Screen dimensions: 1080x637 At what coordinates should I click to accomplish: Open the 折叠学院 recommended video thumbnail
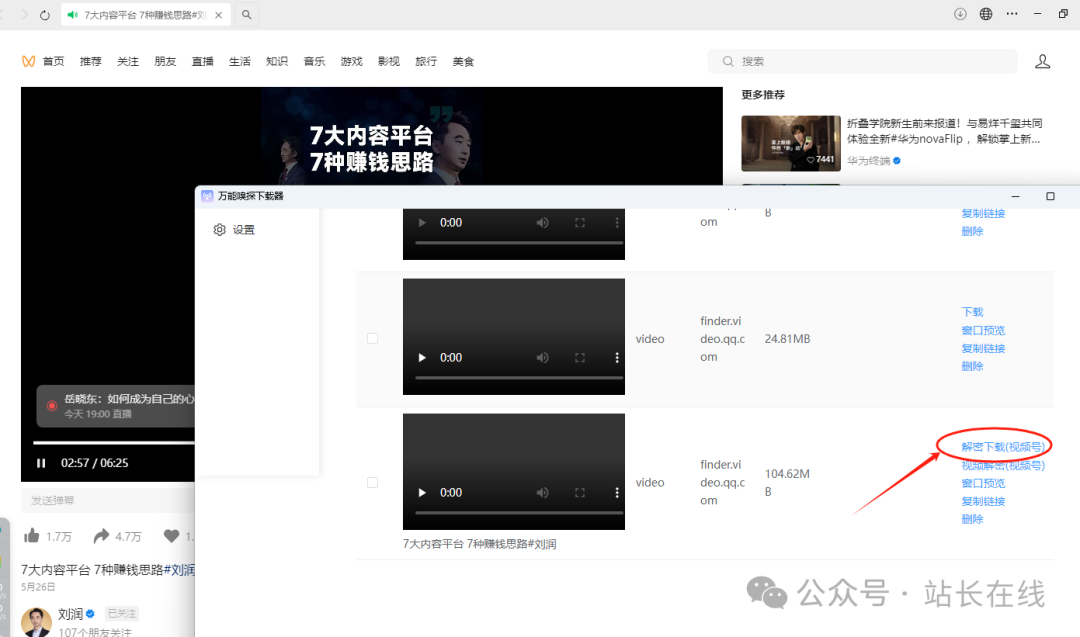click(x=791, y=143)
